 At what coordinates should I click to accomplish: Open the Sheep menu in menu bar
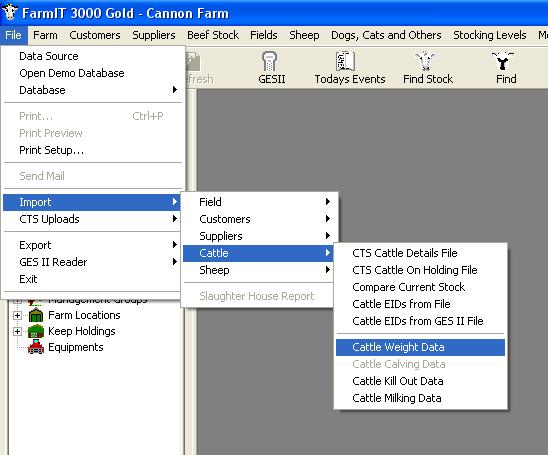click(x=304, y=35)
